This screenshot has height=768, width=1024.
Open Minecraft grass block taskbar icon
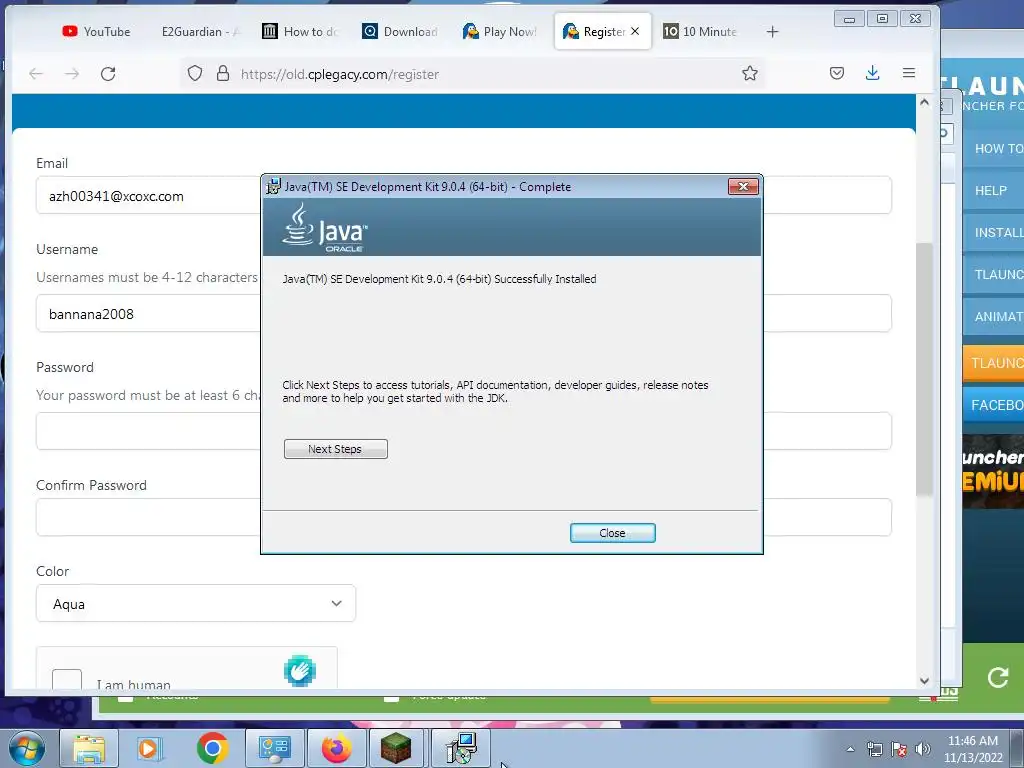396,748
